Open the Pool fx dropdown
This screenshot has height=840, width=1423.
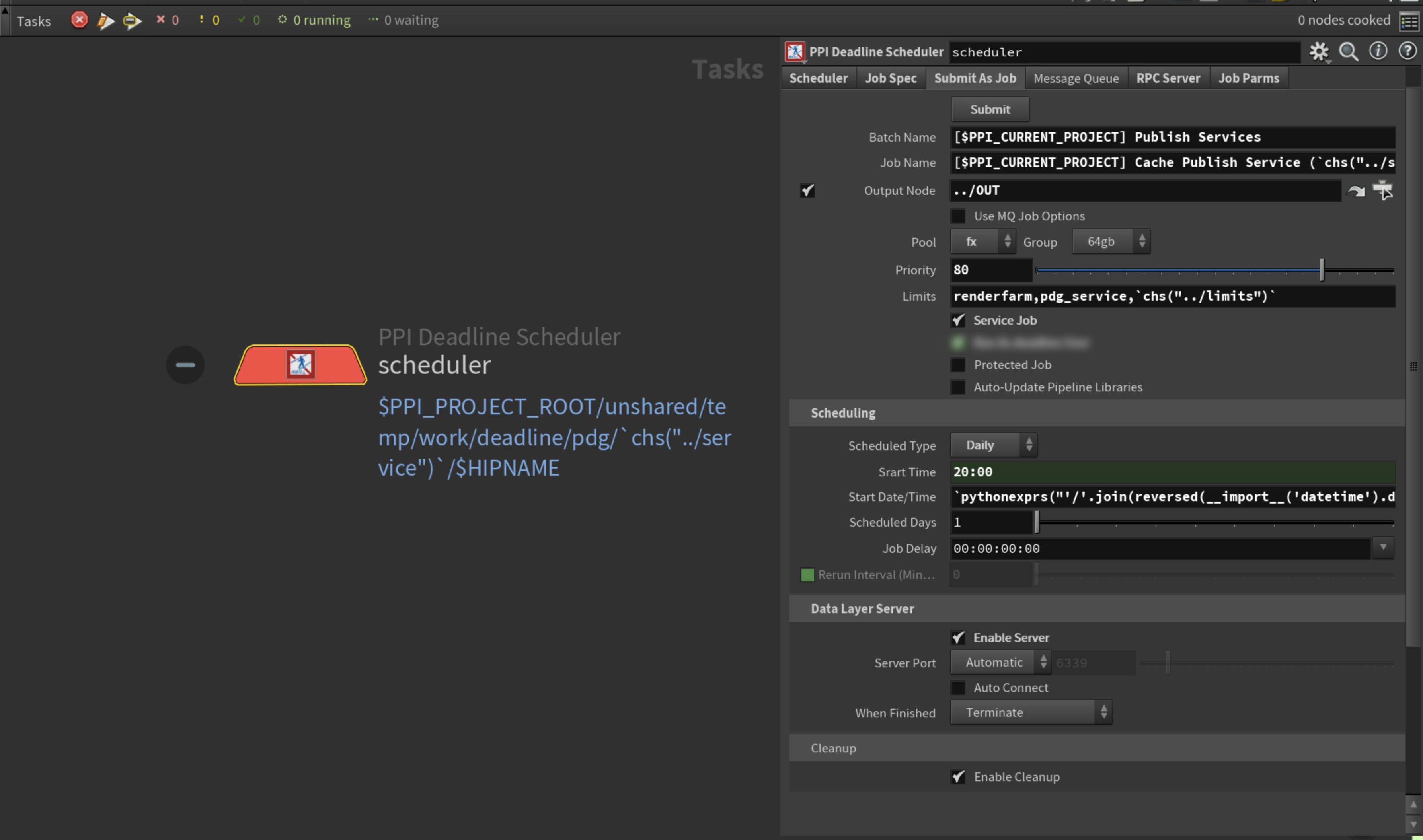tap(982, 242)
